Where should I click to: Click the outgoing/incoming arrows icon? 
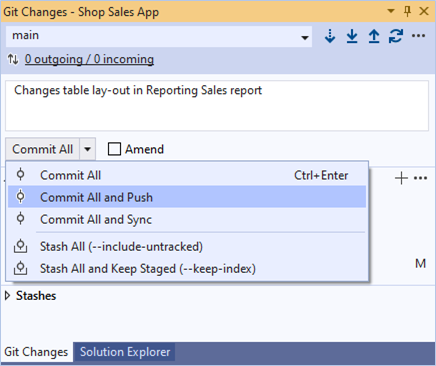[13, 60]
